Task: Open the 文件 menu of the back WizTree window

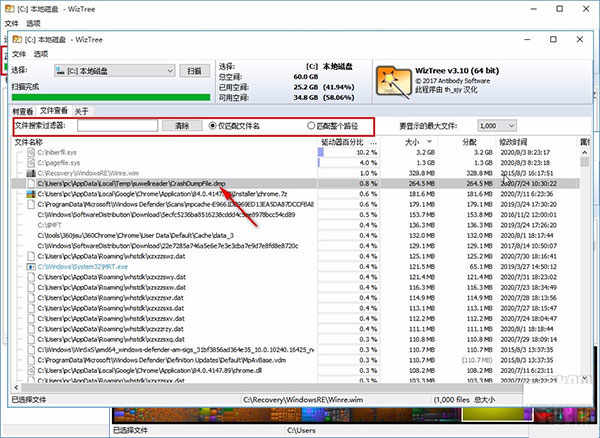Action: [11, 23]
